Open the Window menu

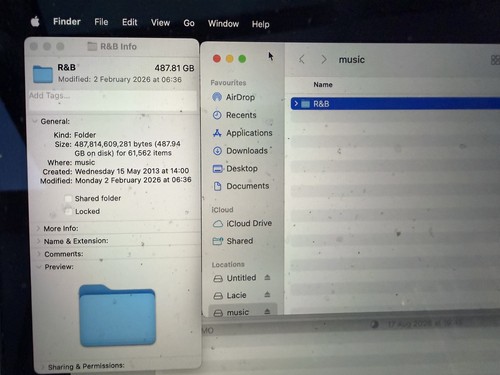(x=223, y=24)
